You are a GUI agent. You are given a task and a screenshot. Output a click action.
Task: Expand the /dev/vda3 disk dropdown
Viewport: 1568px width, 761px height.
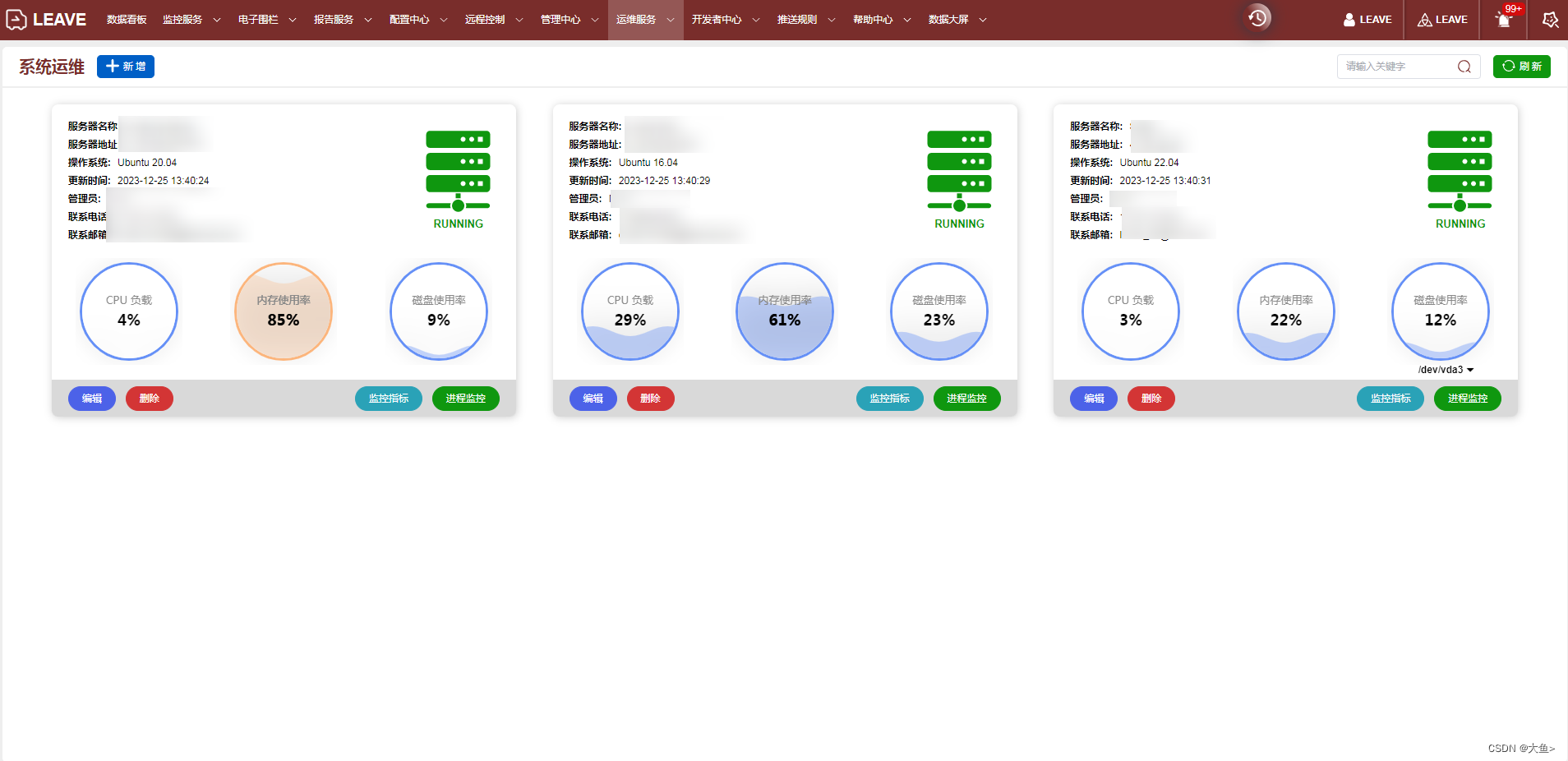click(x=1446, y=370)
